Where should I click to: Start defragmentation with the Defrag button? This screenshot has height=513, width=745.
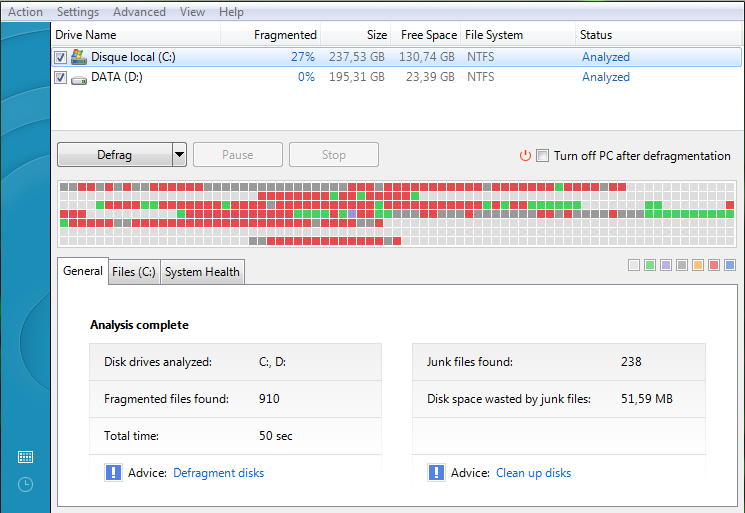[x=115, y=155]
